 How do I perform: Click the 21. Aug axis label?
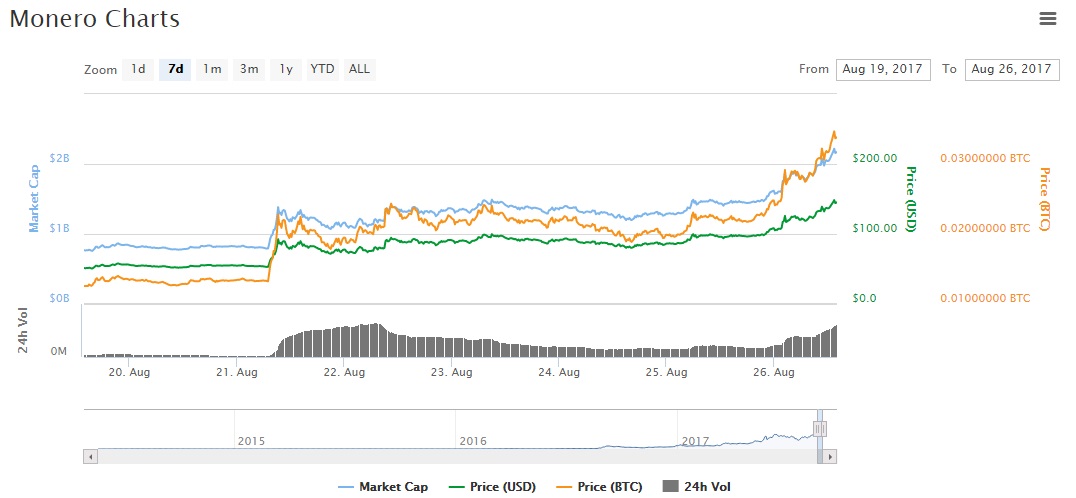236,372
